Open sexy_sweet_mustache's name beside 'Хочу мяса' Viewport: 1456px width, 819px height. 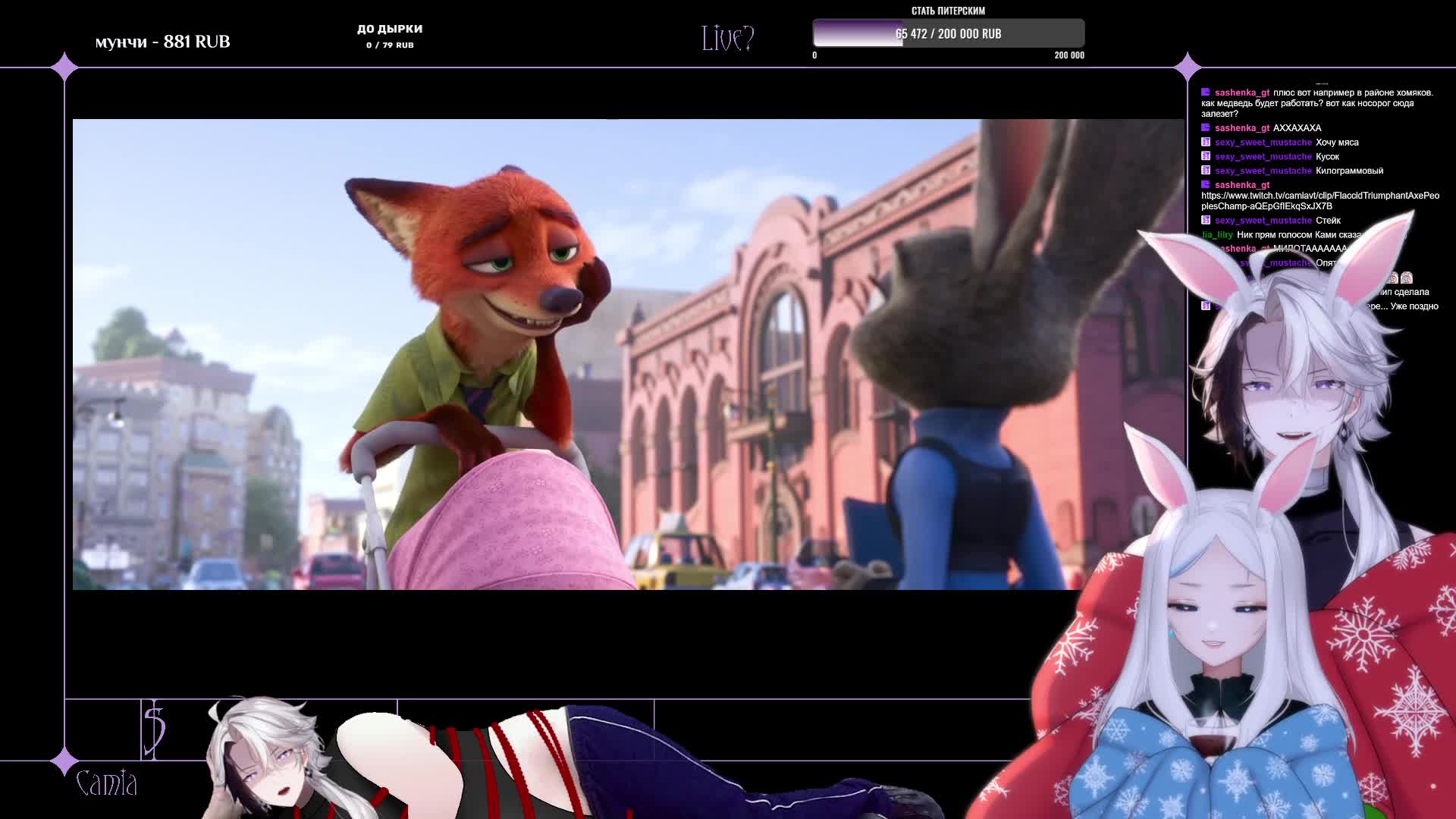(x=1263, y=143)
